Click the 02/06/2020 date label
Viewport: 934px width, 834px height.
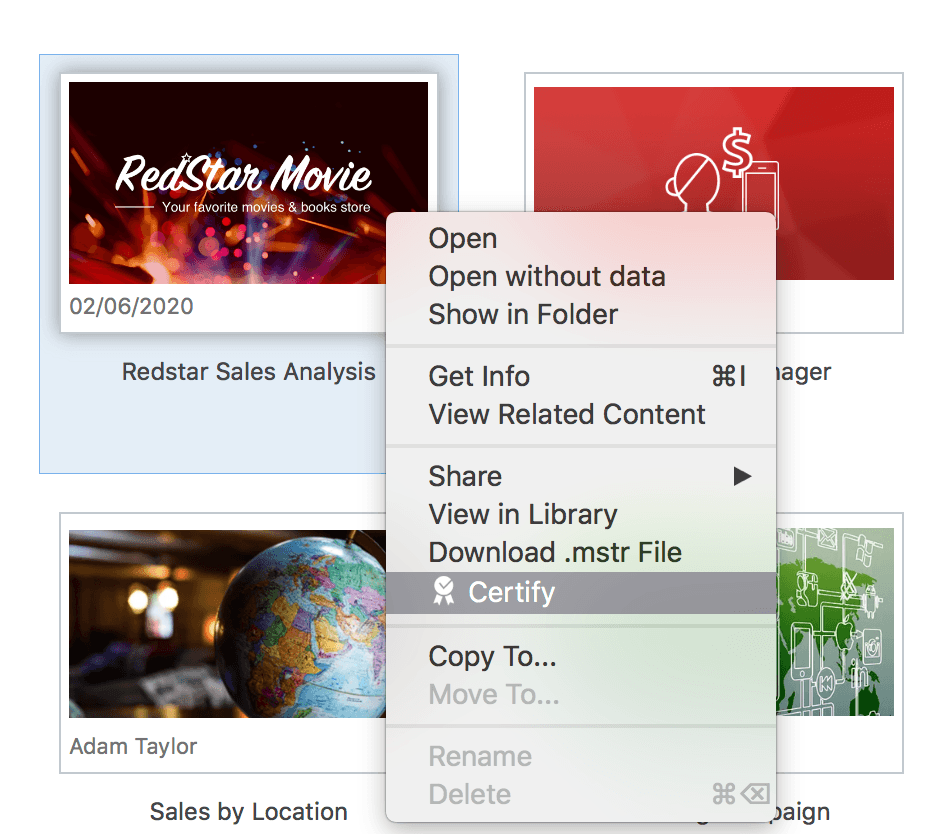click(x=131, y=306)
